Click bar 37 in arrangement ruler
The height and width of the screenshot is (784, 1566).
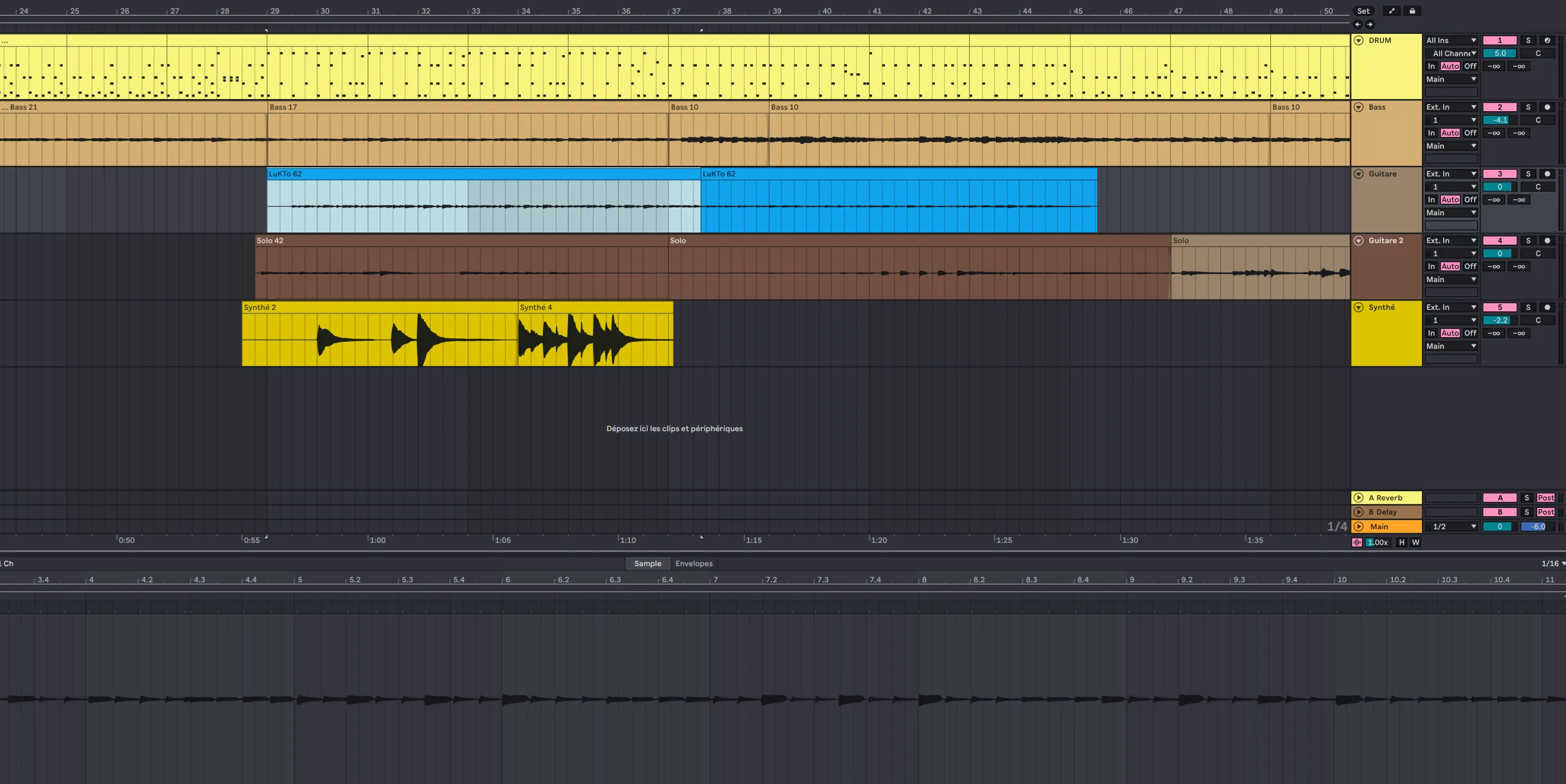click(676, 11)
